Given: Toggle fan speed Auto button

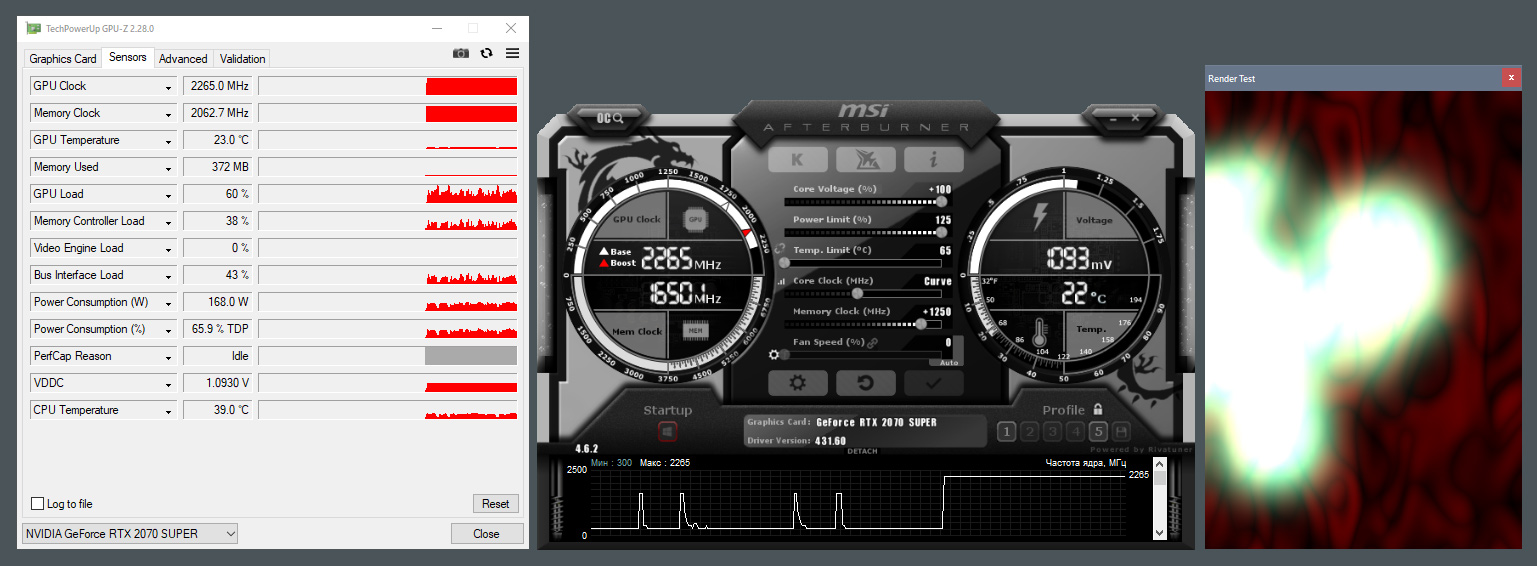Looking at the screenshot, I should tap(949, 363).
